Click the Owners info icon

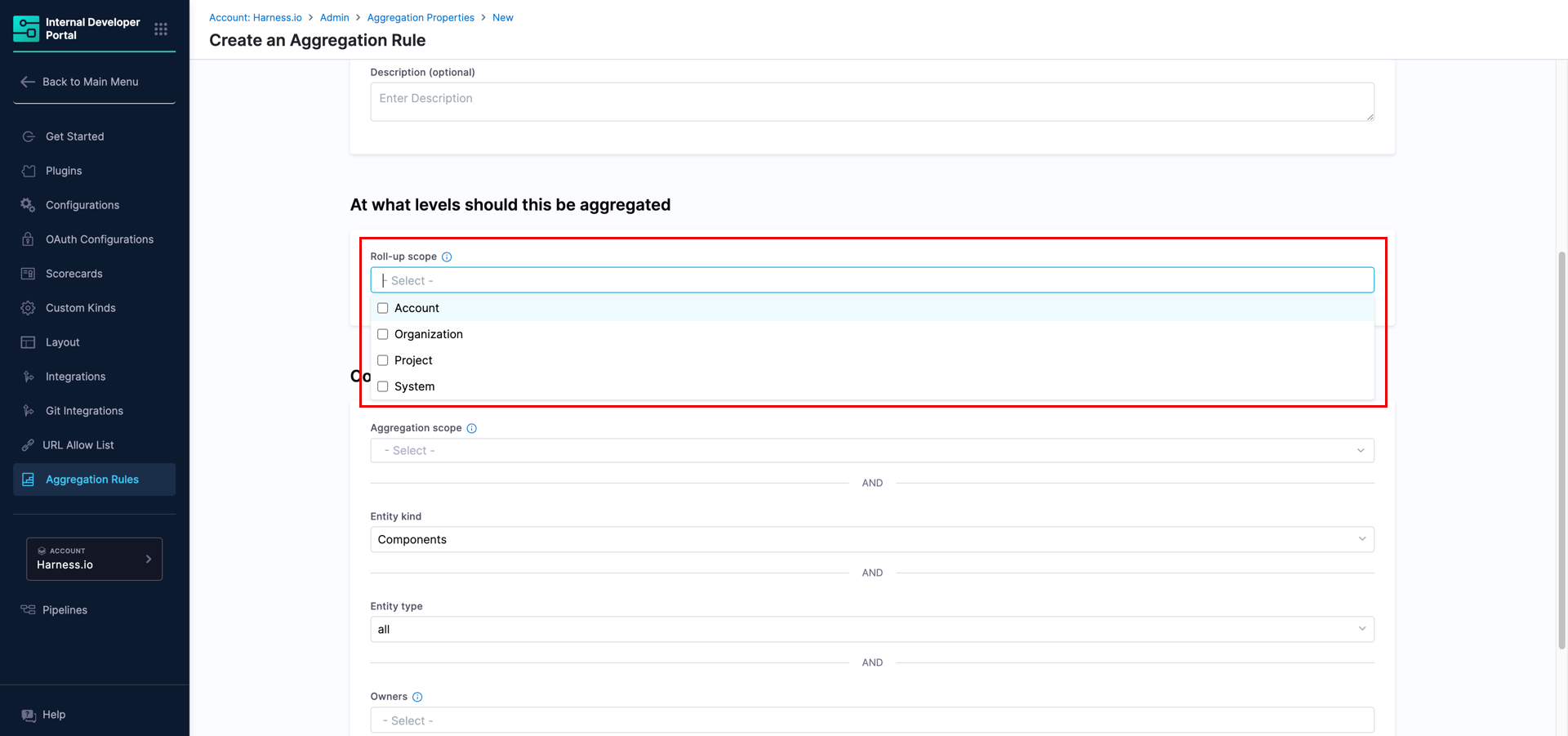click(417, 697)
